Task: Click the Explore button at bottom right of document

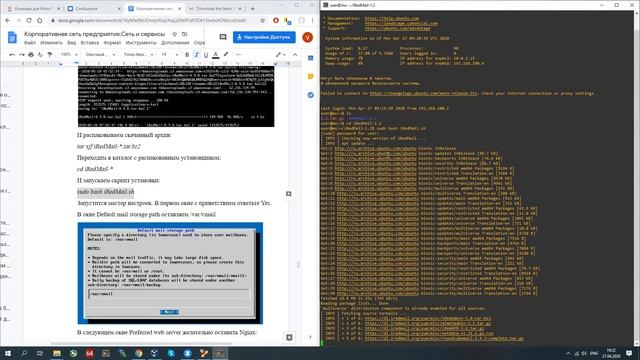Action: click(x=289, y=337)
